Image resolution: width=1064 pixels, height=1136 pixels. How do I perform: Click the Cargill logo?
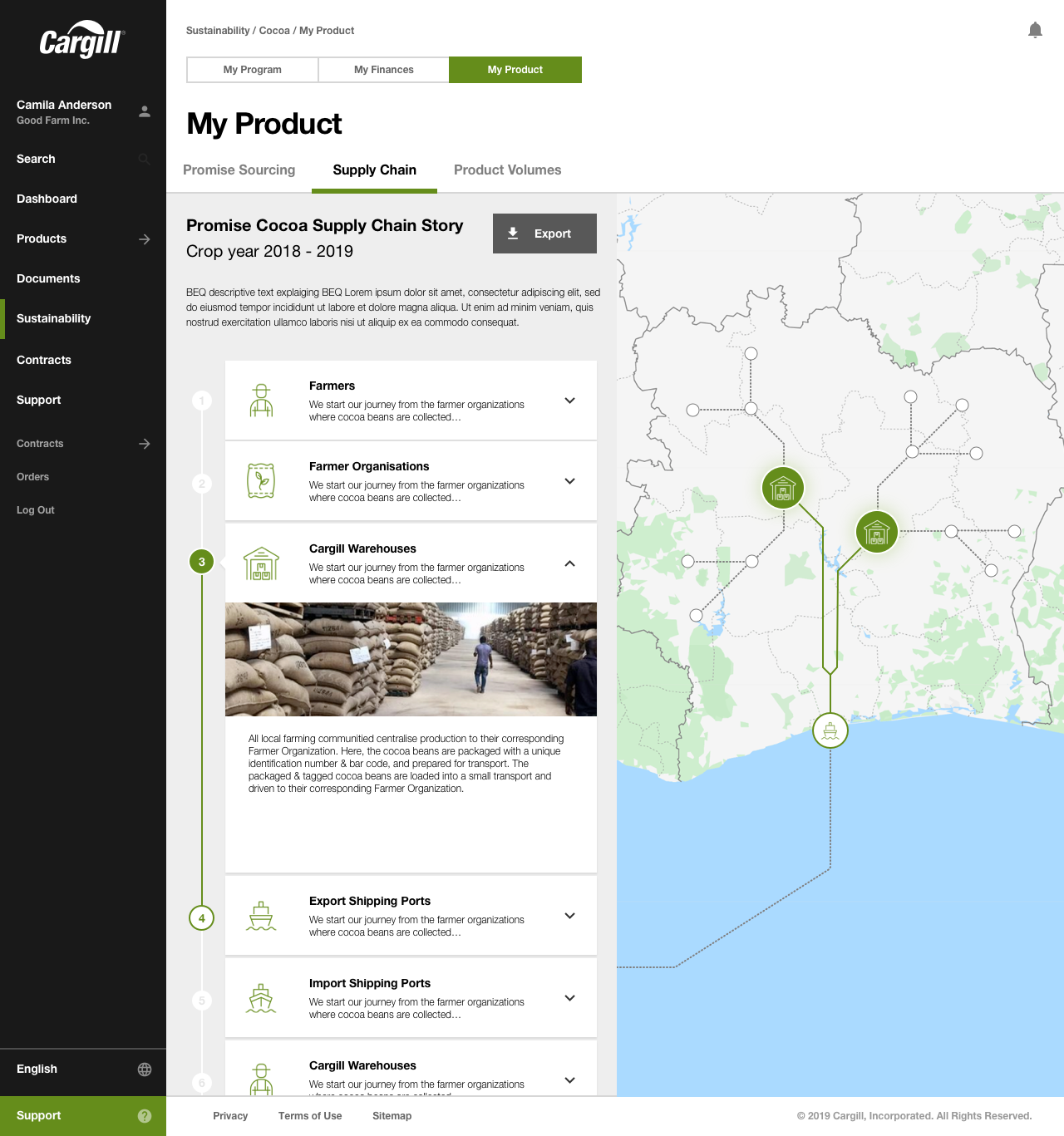click(x=81, y=39)
